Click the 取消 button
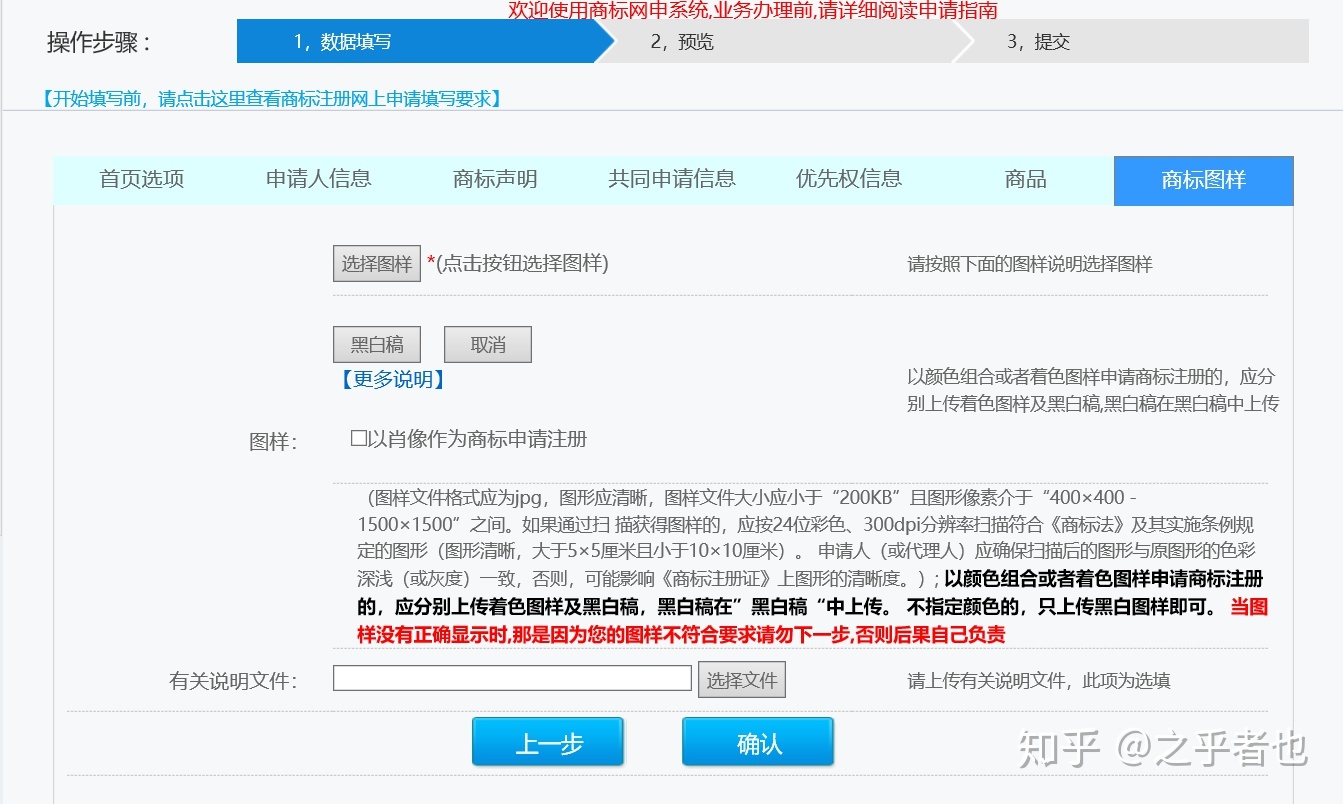The image size is (1343, 804). pos(487,345)
